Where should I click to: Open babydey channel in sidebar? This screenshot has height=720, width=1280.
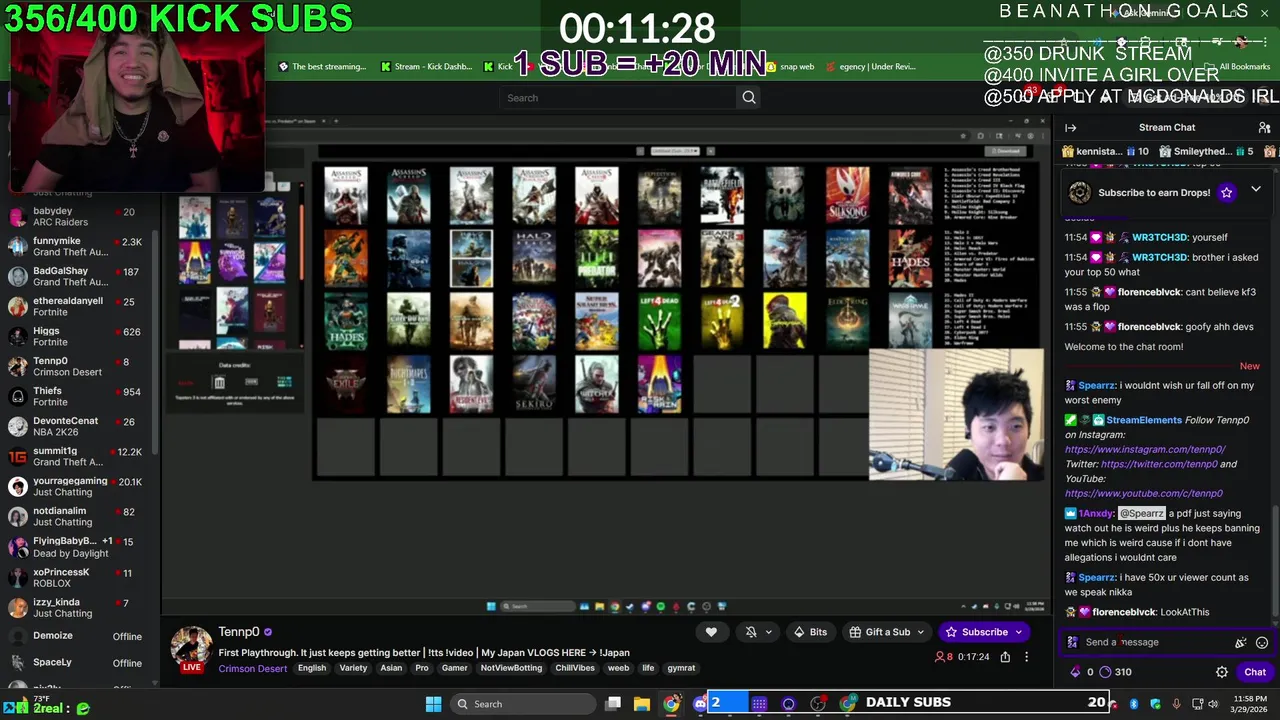coord(78,217)
